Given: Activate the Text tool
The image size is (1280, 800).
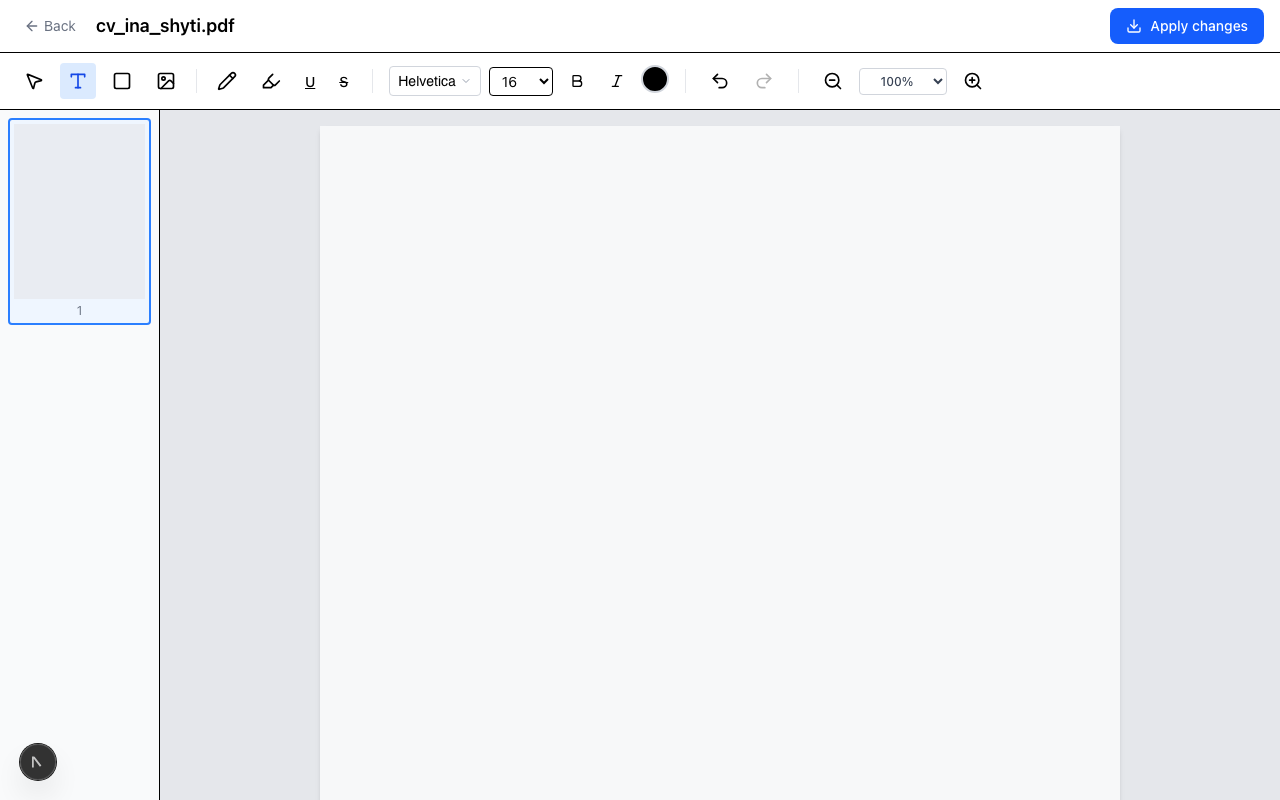Looking at the screenshot, I should point(78,81).
